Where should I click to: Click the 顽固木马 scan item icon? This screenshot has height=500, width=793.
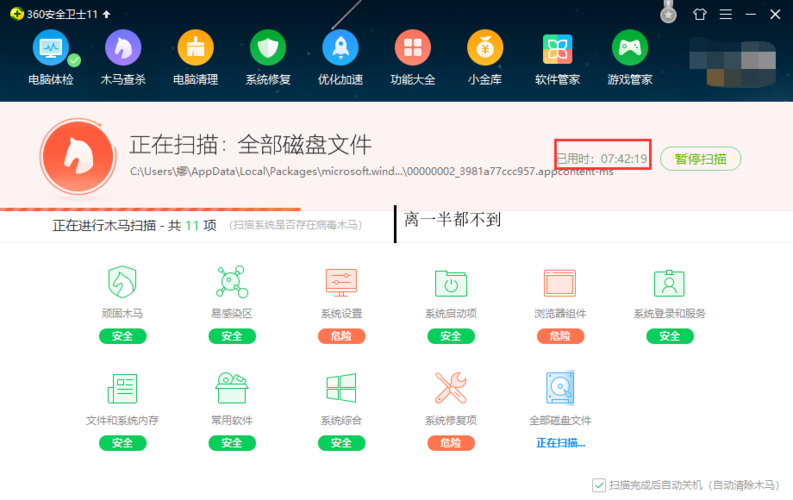click(x=122, y=282)
